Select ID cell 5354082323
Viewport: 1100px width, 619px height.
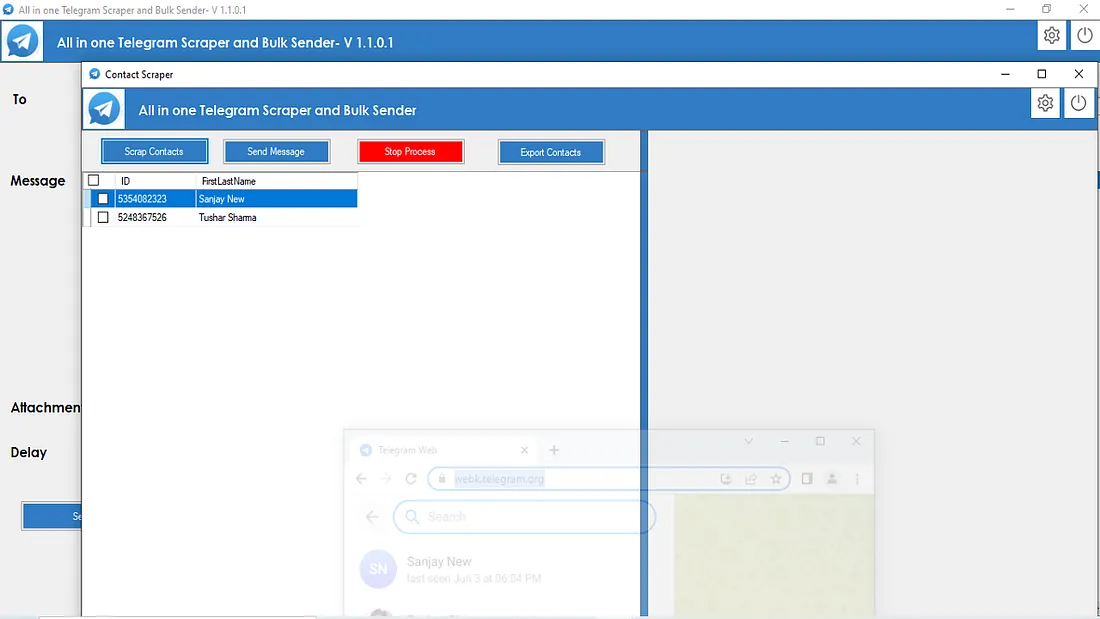pyautogui.click(x=155, y=199)
